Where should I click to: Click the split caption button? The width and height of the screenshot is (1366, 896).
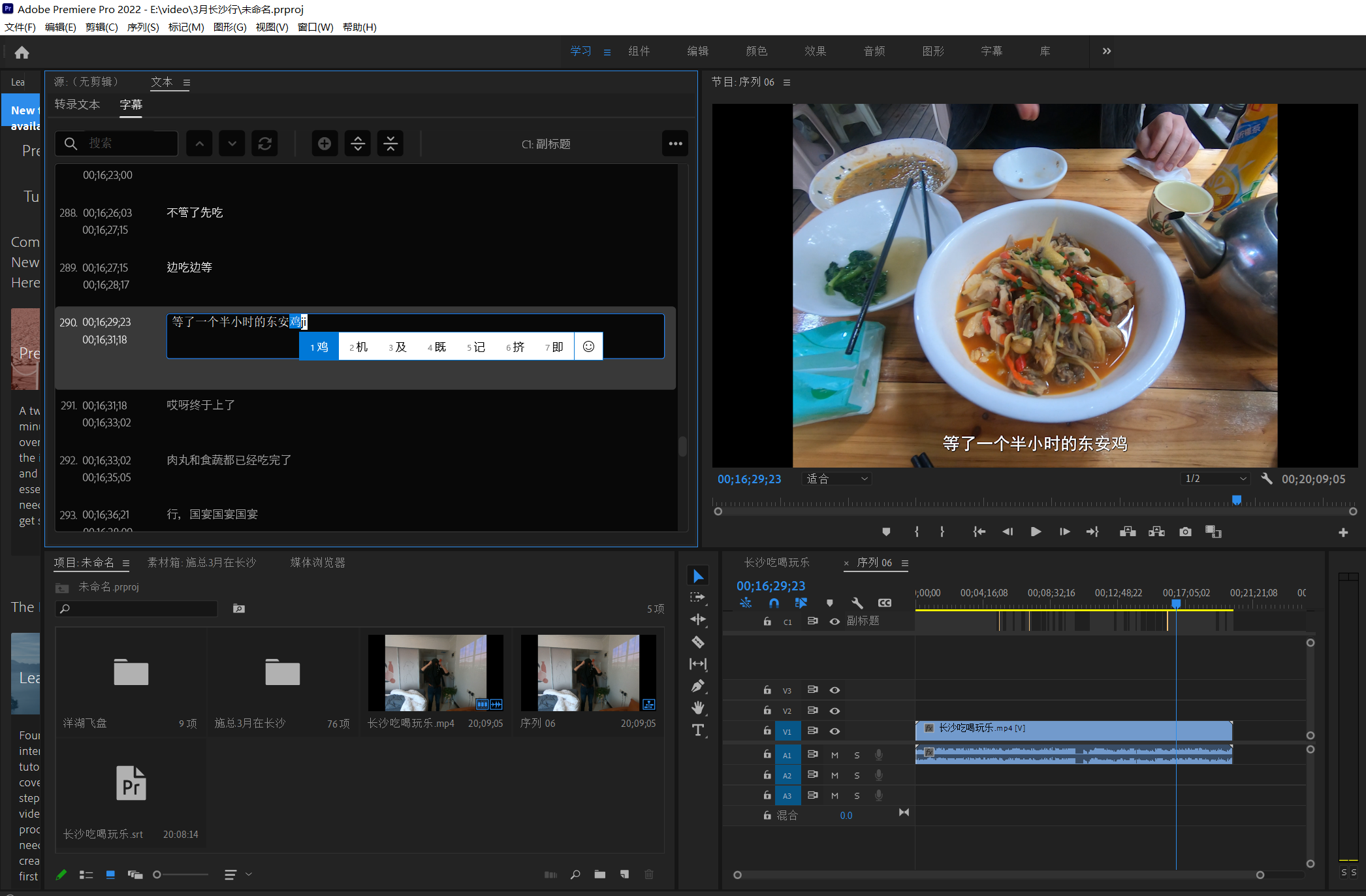tap(358, 144)
